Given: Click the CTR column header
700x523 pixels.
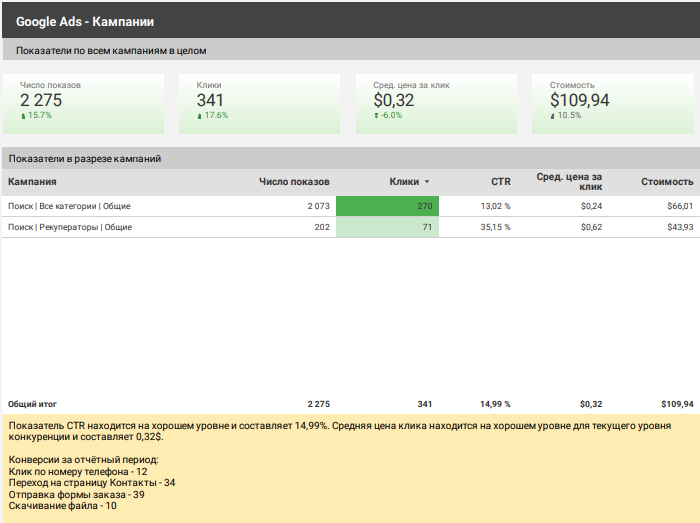Looking at the screenshot, I should 500,182.
